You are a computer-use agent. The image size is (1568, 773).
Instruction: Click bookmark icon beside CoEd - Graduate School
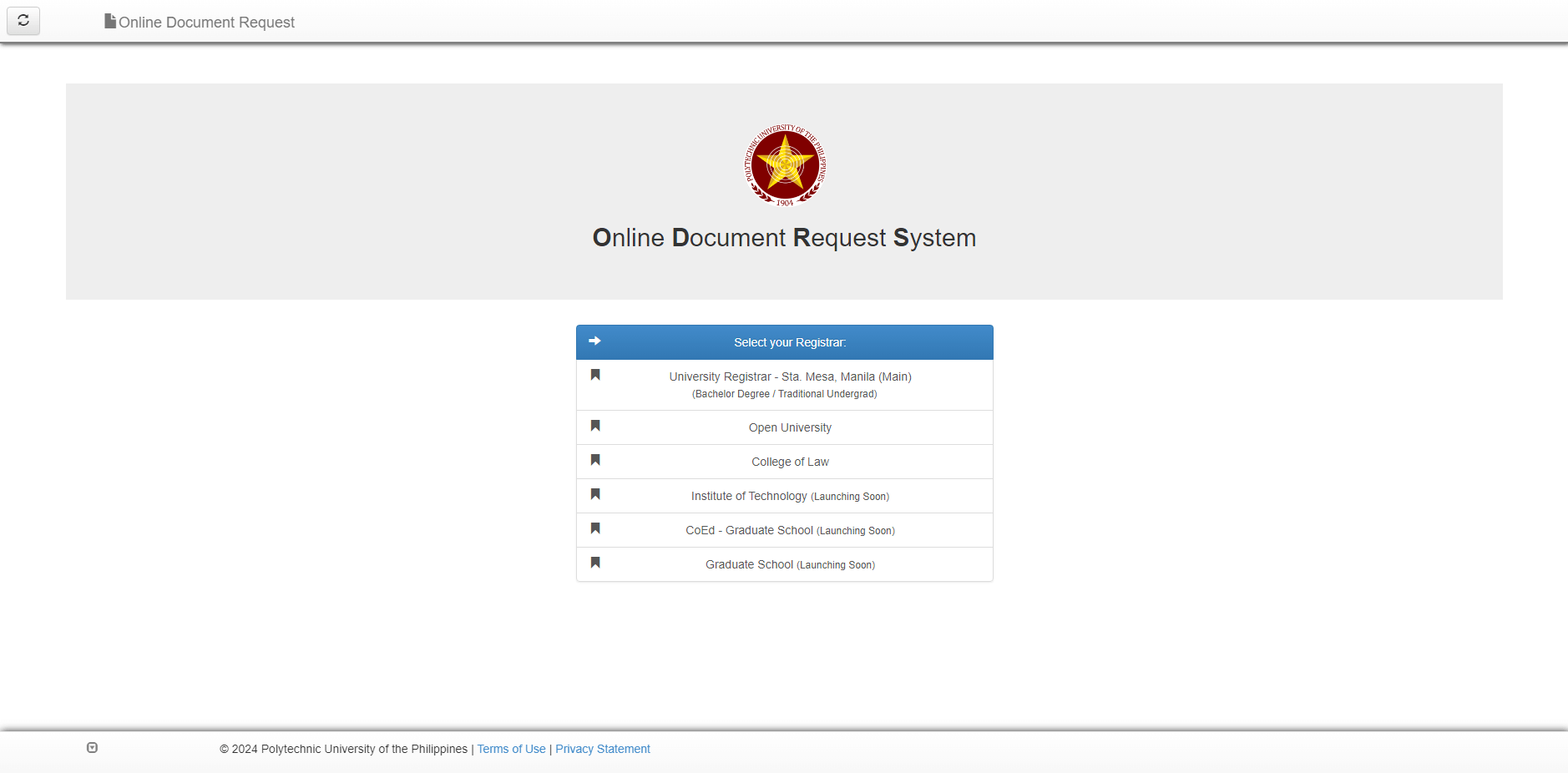click(595, 528)
